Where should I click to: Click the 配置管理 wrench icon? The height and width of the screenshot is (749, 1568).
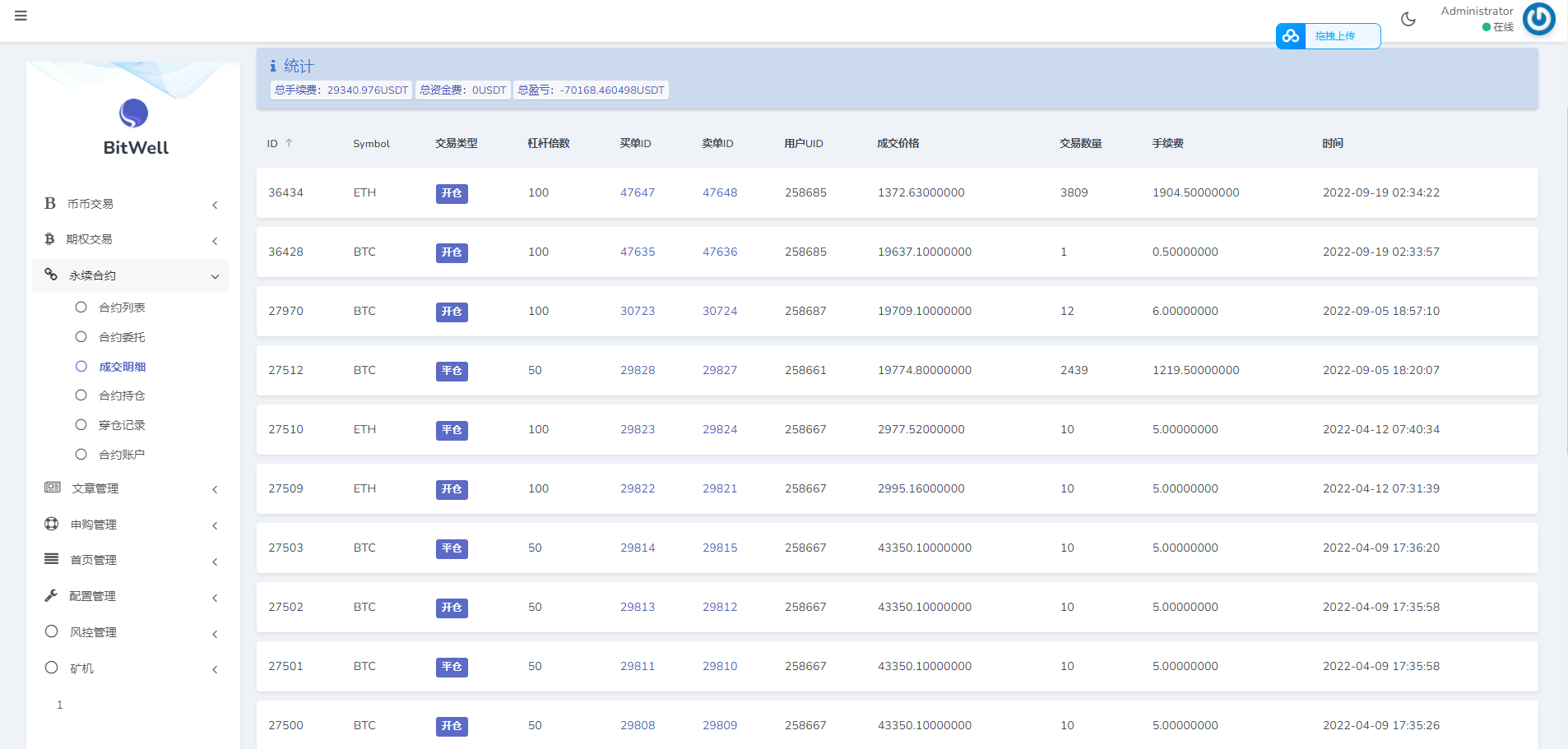pyautogui.click(x=50, y=595)
